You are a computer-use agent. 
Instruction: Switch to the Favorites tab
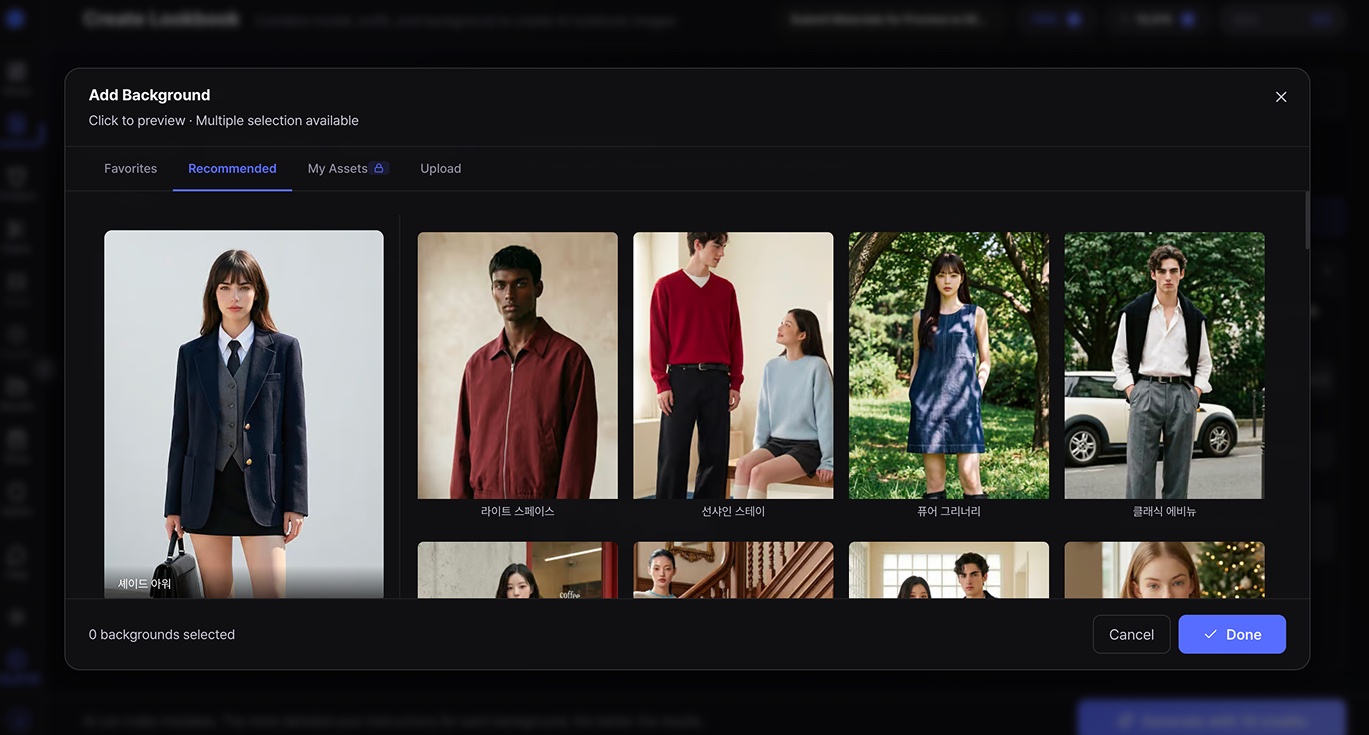click(130, 168)
